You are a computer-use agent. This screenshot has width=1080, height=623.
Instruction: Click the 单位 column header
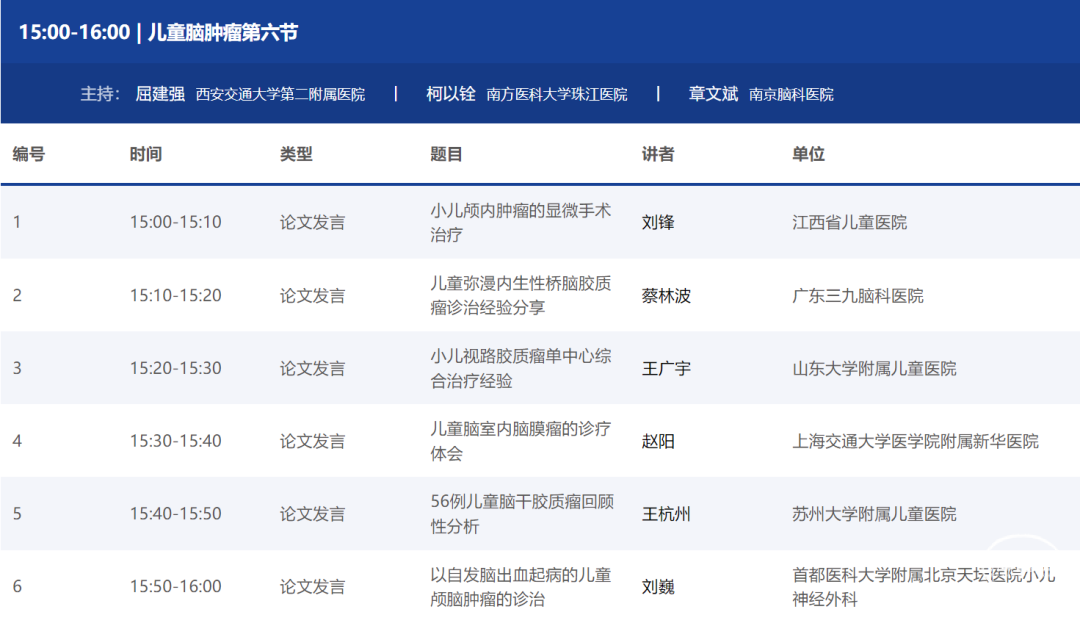click(x=808, y=154)
